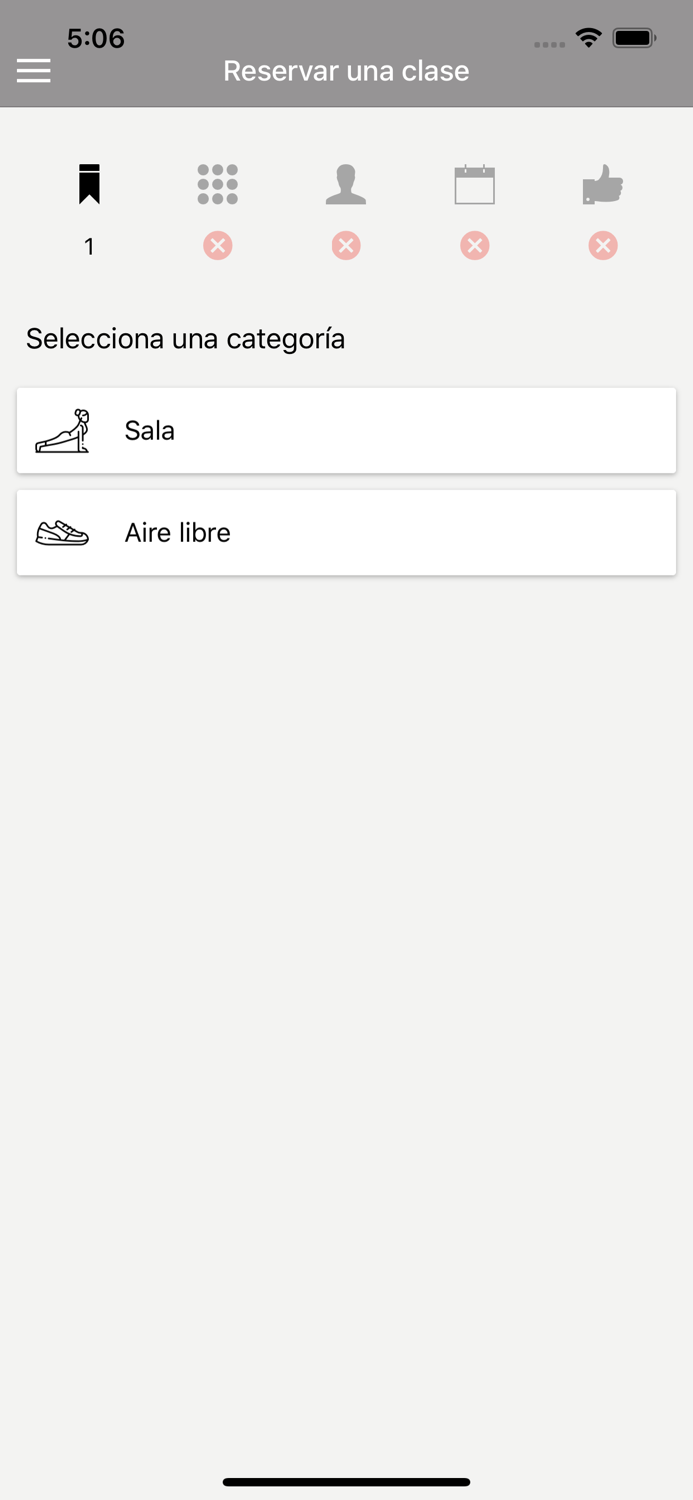Viewport: 693px width, 1500px height.
Task: Tap the bookmark category step icon
Action: [89, 185]
